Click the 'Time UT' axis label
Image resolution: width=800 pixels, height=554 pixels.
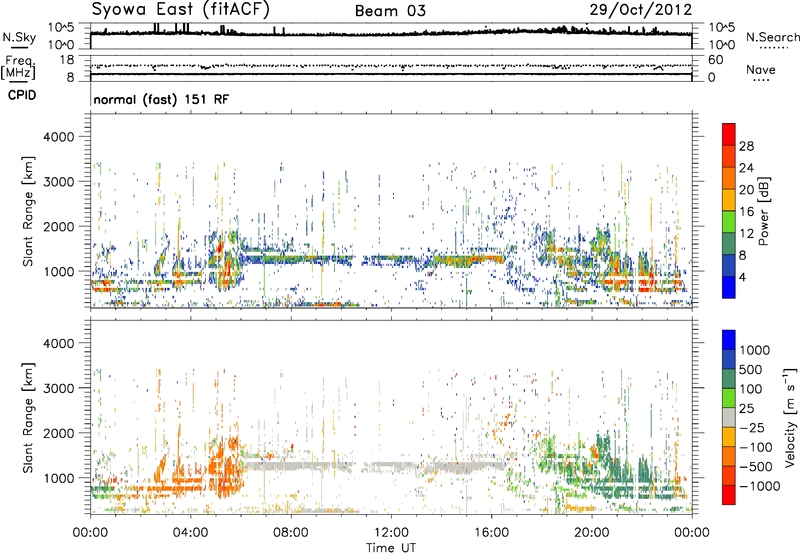(x=391, y=548)
